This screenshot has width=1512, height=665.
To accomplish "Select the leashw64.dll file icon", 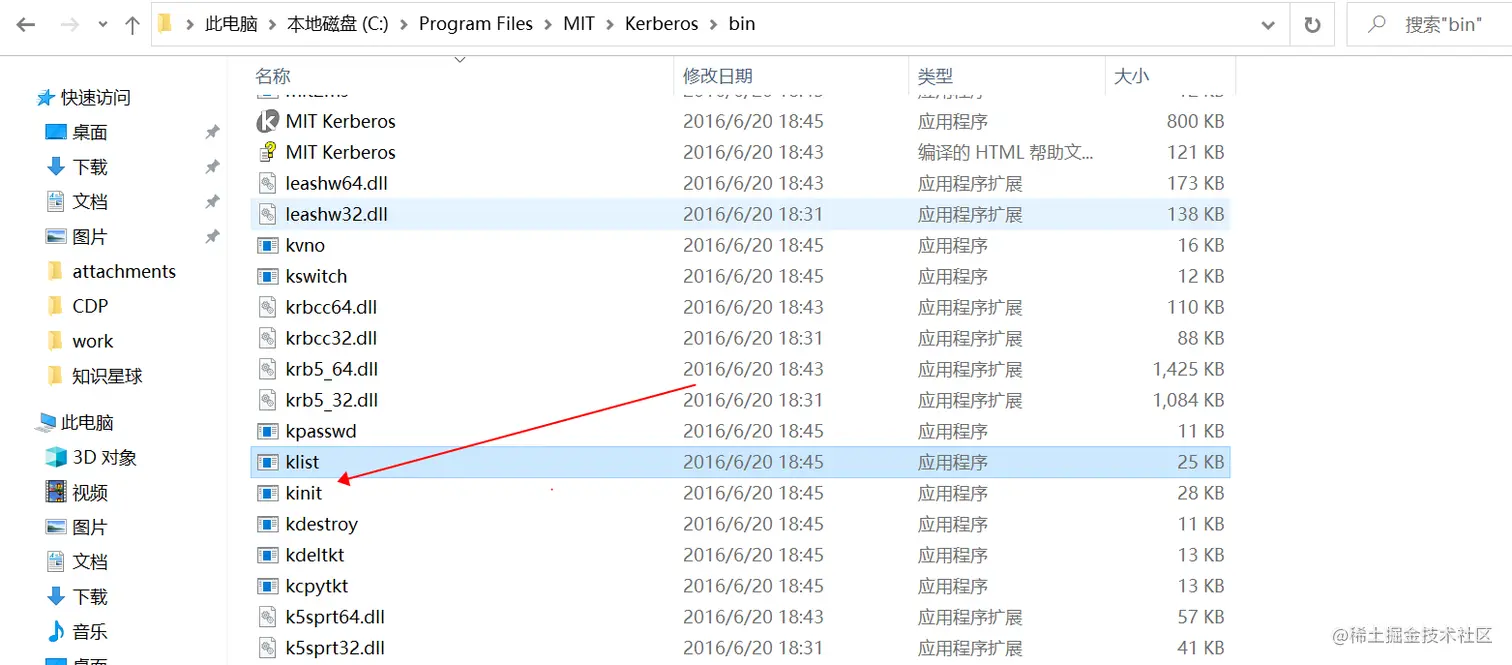I will tap(267, 183).
